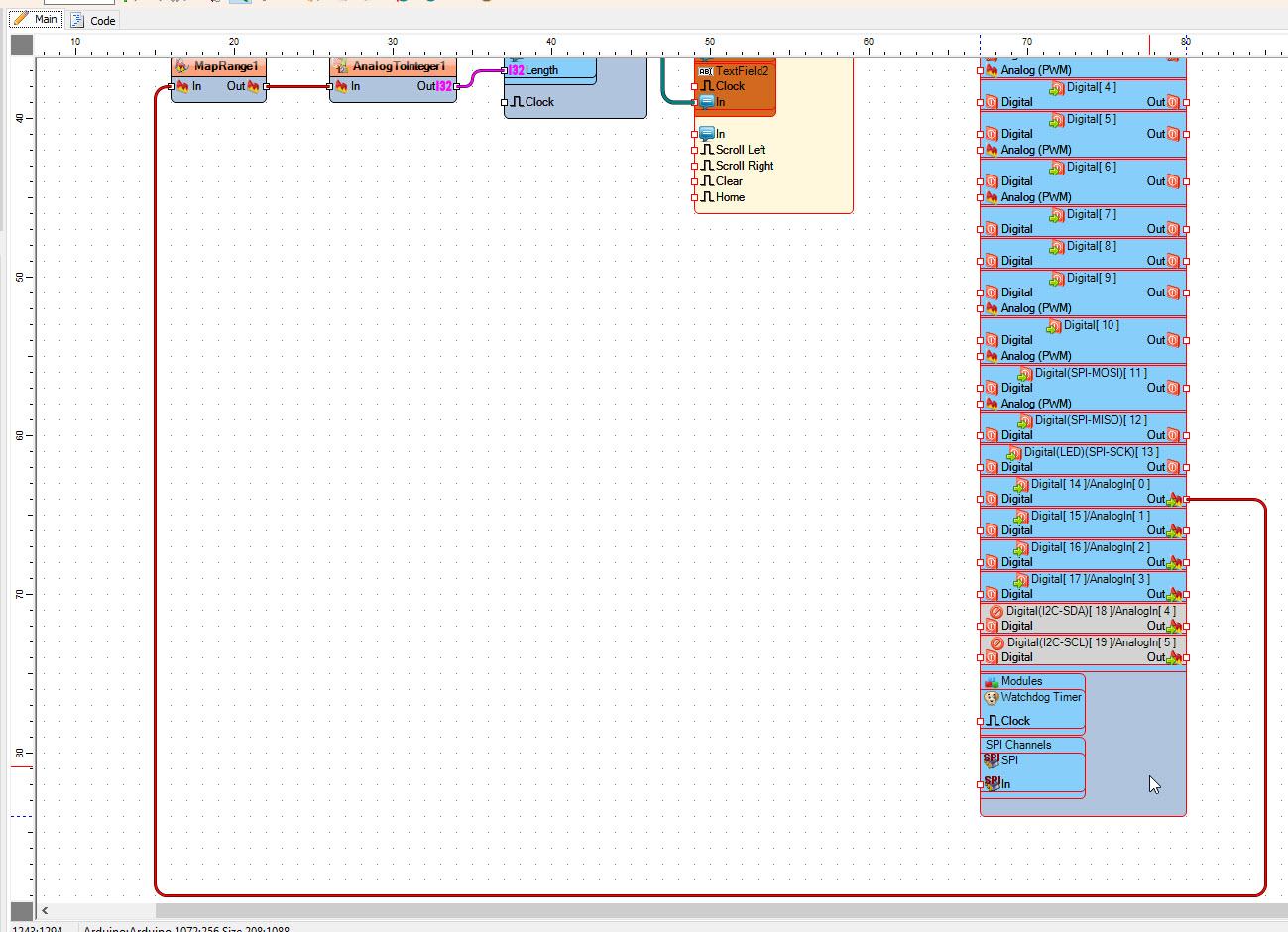
Task: Click the Home clock pin
Action: tap(695, 197)
